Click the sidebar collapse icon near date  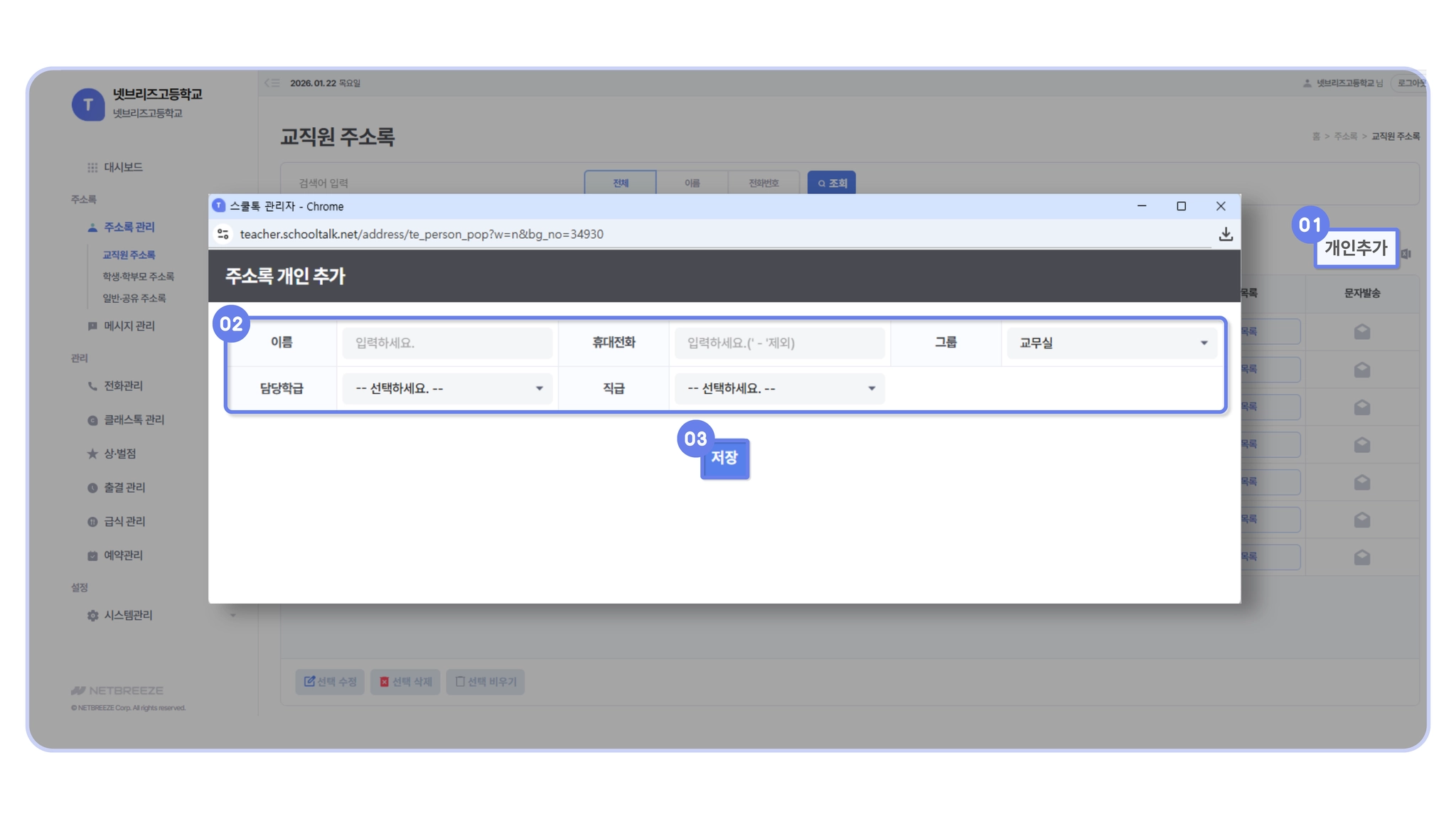tap(272, 83)
